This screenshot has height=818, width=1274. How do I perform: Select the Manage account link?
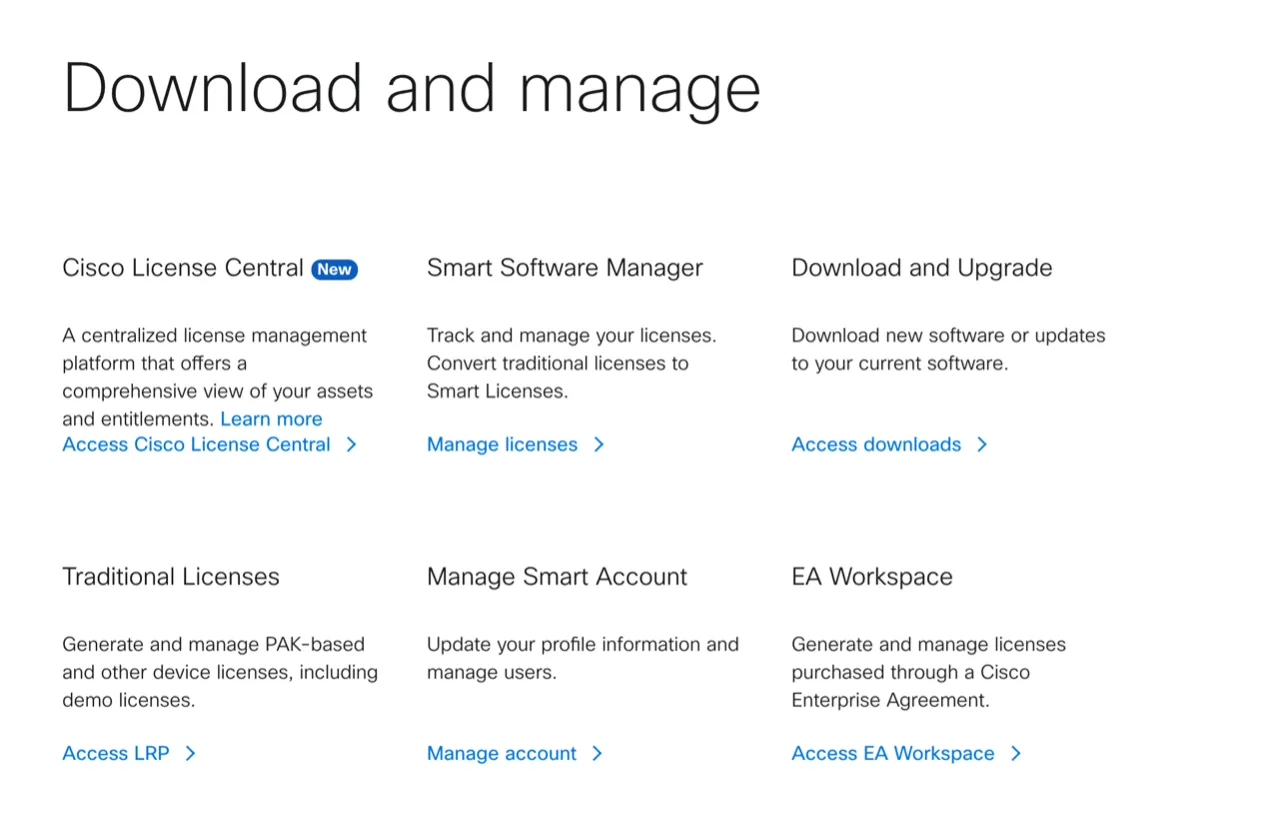pos(502,754)
